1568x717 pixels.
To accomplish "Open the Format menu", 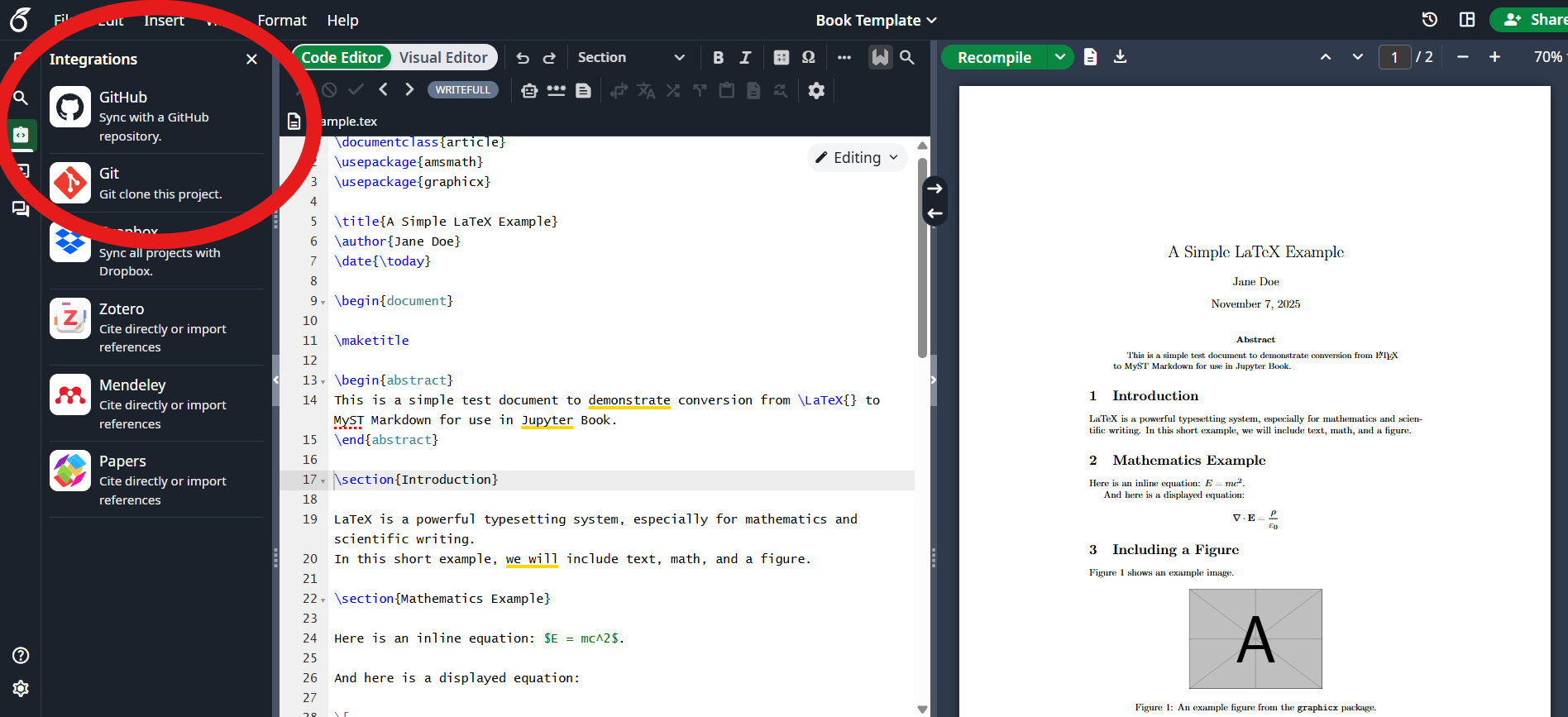I will (281, 20).
